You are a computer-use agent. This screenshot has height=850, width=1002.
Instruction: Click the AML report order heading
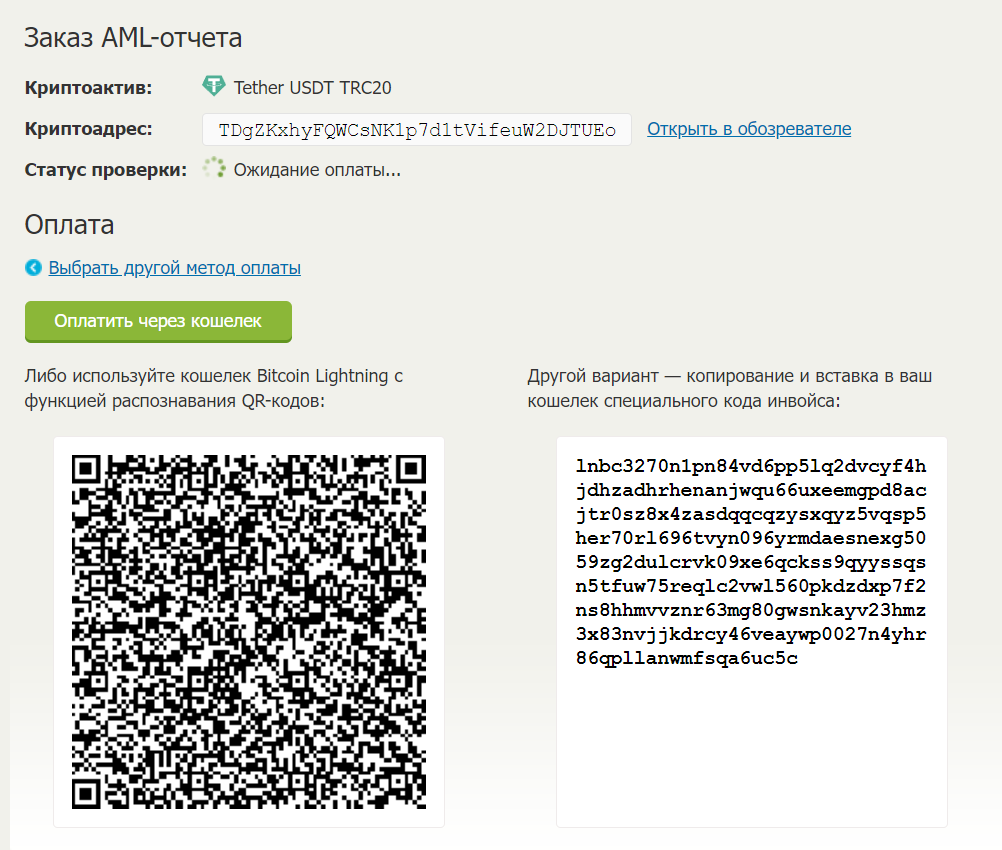pos(133,38)
